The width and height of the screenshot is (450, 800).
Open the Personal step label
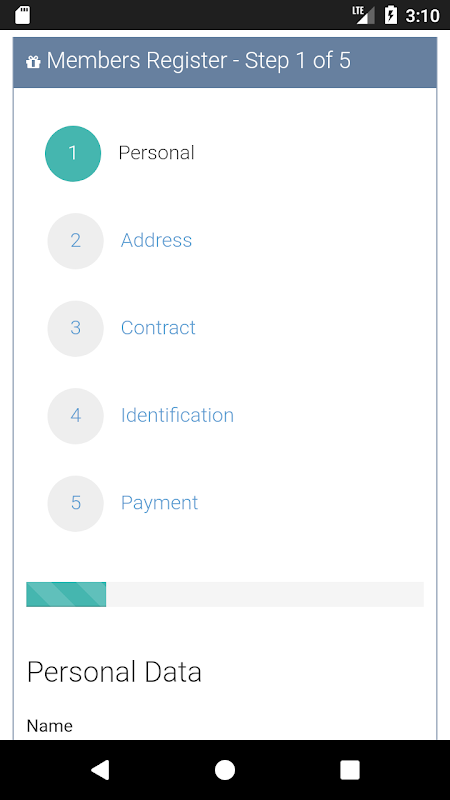coord(156,153)
